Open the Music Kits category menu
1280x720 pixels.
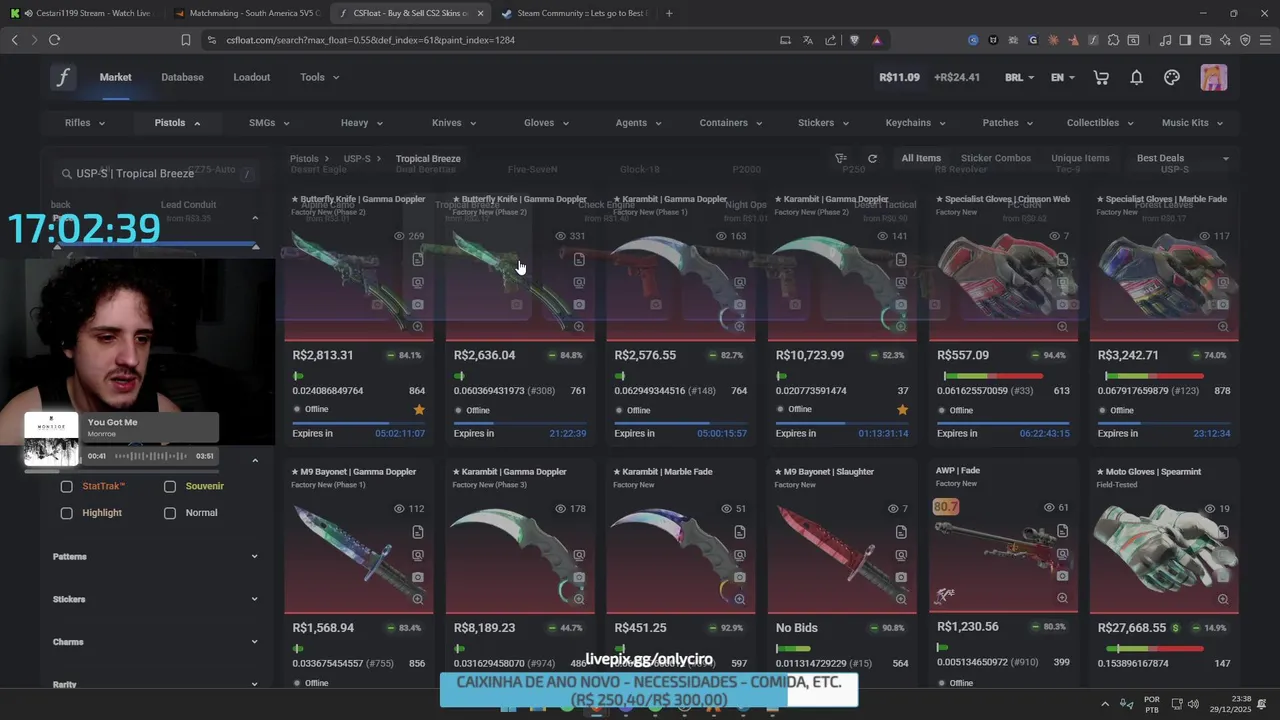click(1192, 123)
